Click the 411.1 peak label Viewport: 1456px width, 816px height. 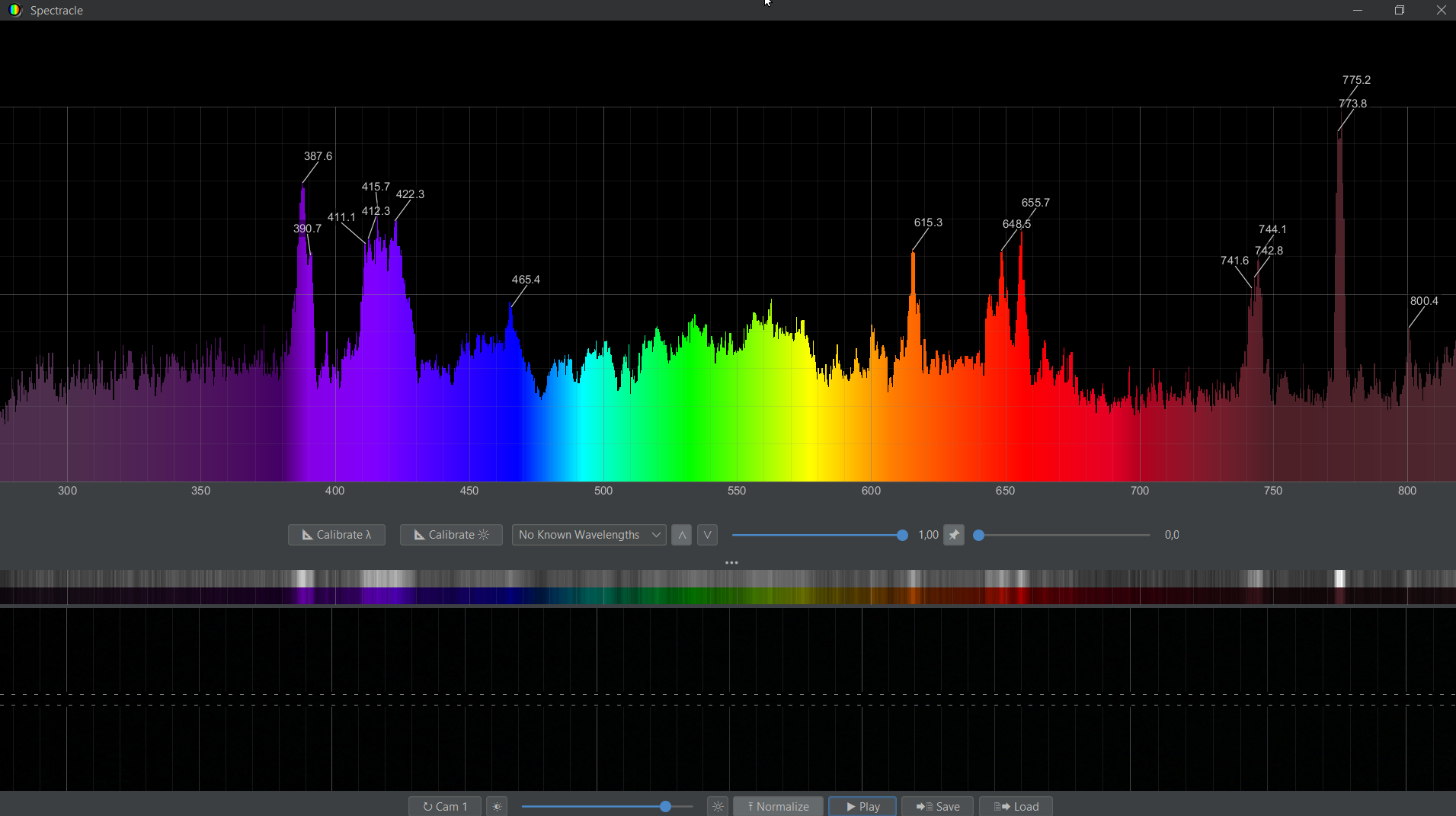(341, 217)
